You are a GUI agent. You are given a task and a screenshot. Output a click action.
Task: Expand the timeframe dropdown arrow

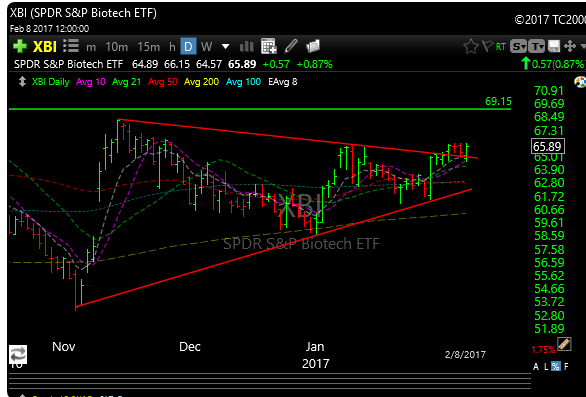pos(225,46)
